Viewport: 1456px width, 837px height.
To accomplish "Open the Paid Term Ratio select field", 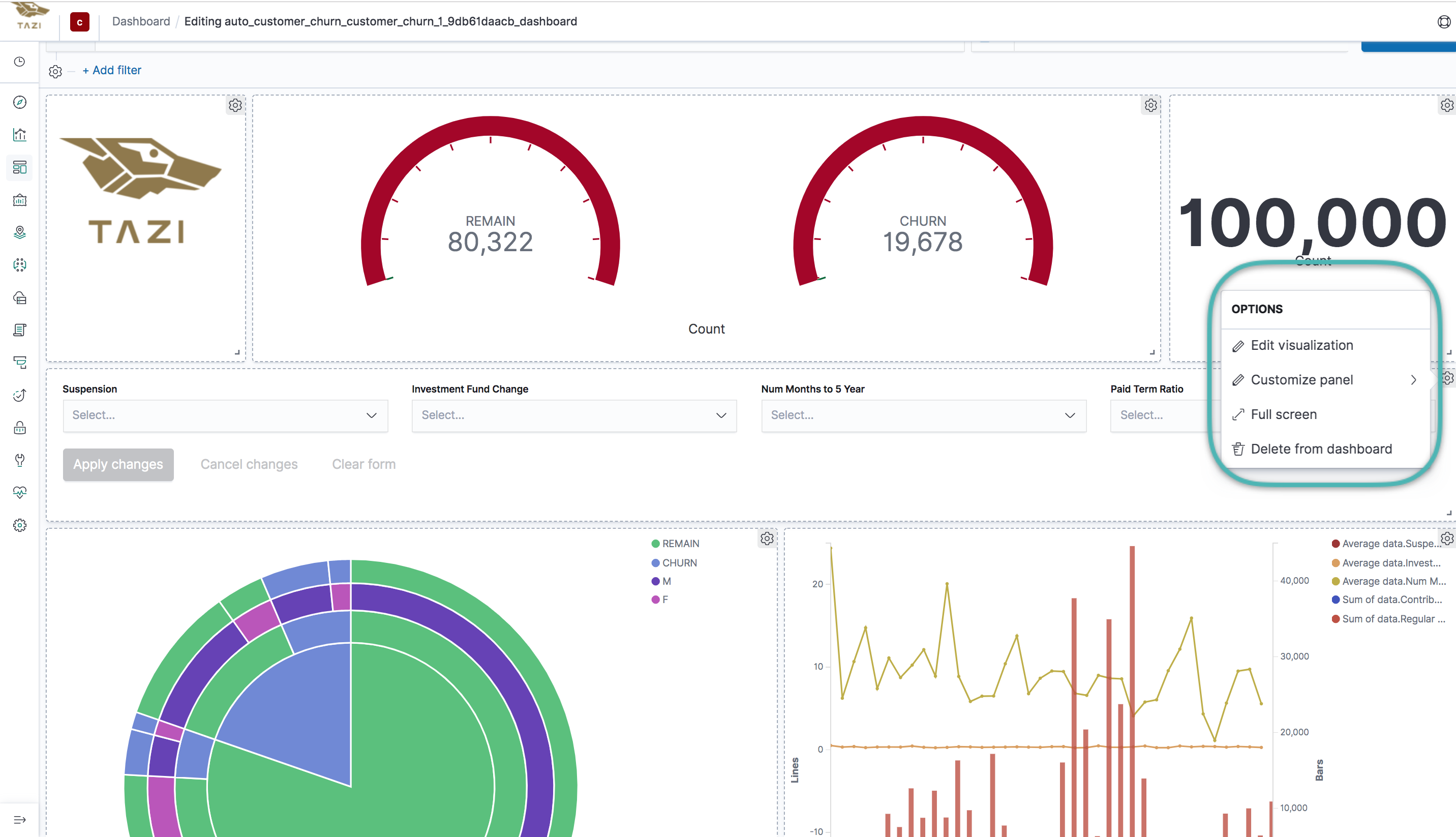I will 1165,415.
